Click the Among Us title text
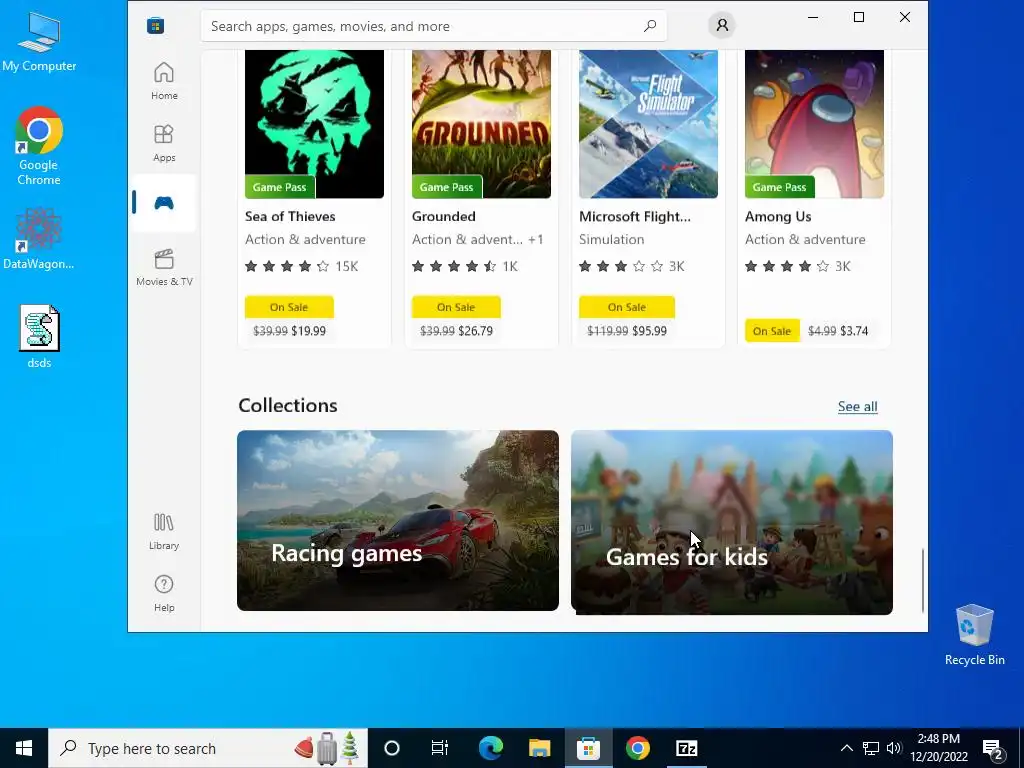The width and height of the screenshot is (1024, 768). (778, 216)
